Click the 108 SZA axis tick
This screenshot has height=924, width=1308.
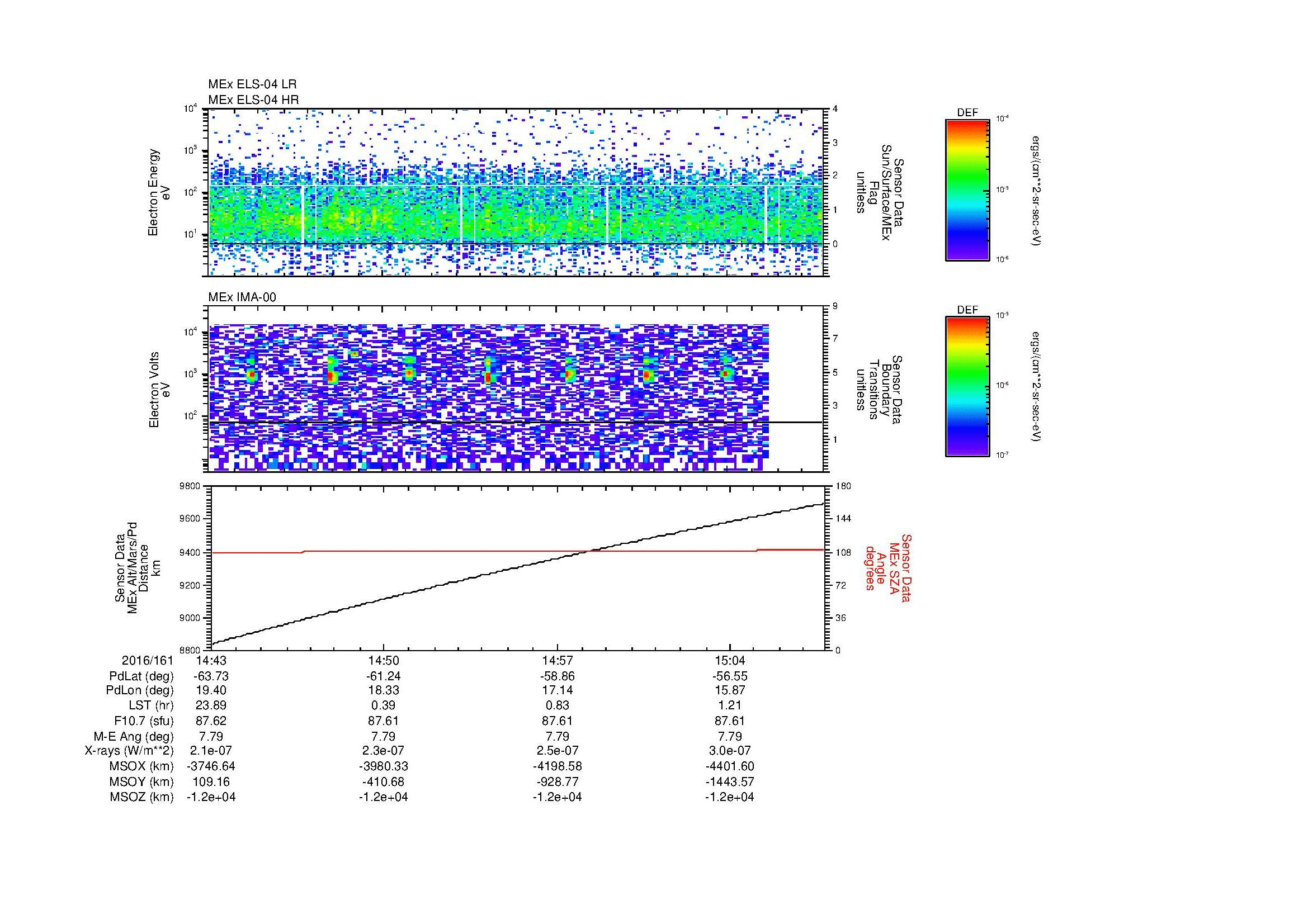coord(844,552)
